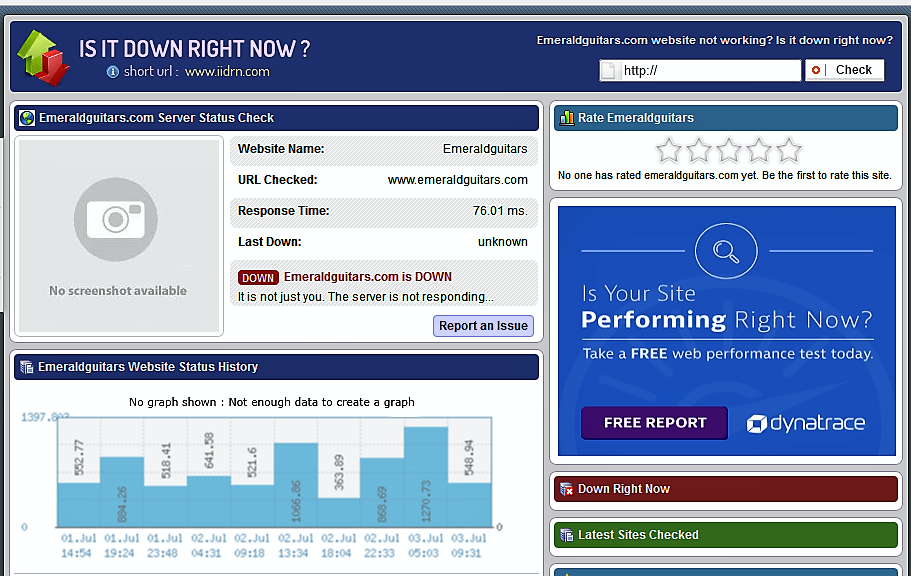Click the IS IT DOWN RIGHT NOW title
The image size is (911, 576).
pos(195,49)
